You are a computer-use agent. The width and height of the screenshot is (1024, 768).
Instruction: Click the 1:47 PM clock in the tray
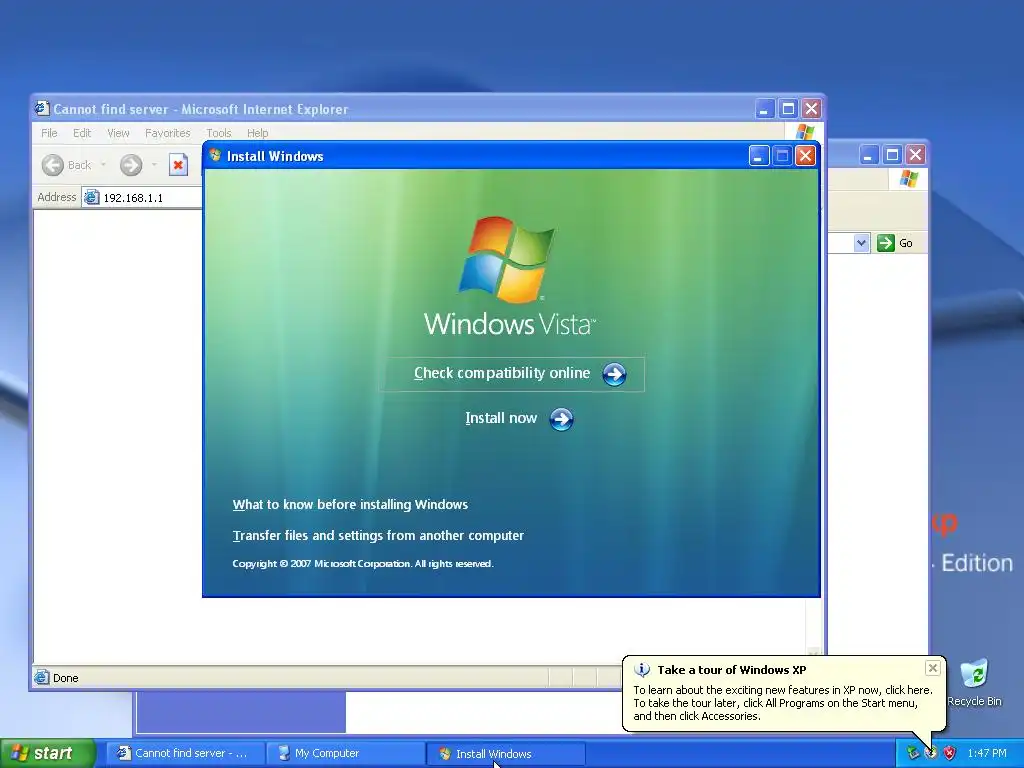[x=987, y=753]
